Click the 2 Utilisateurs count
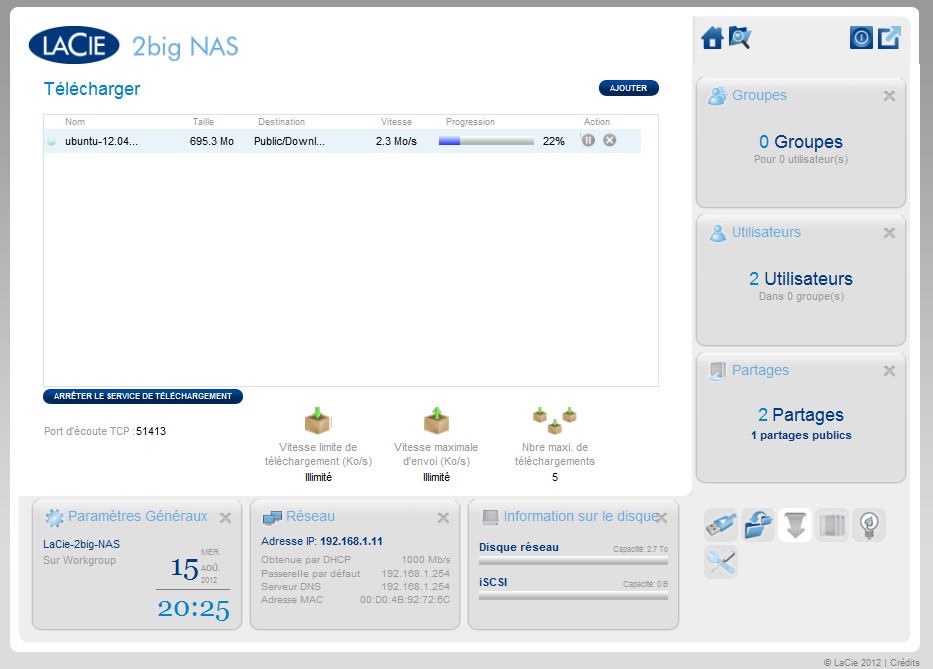This screenshot has height=669, width=933. pos(801,279)
